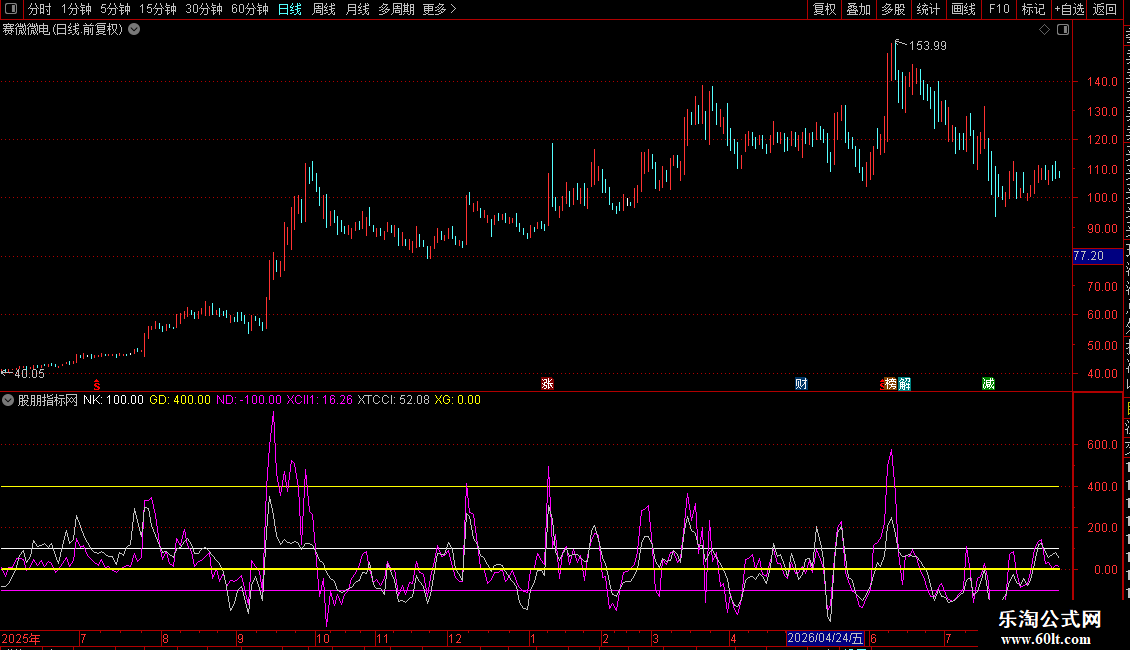Click the NK: 100.00 indicator value

[113, 400]
